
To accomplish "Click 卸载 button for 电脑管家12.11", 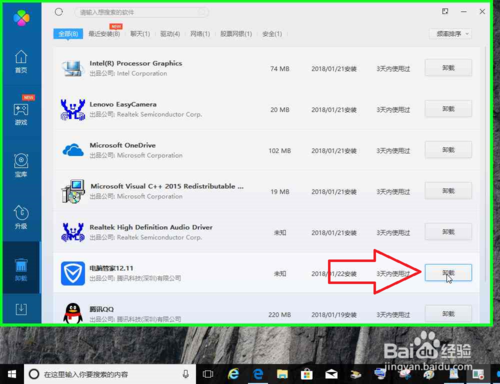I will pos(448,273).
